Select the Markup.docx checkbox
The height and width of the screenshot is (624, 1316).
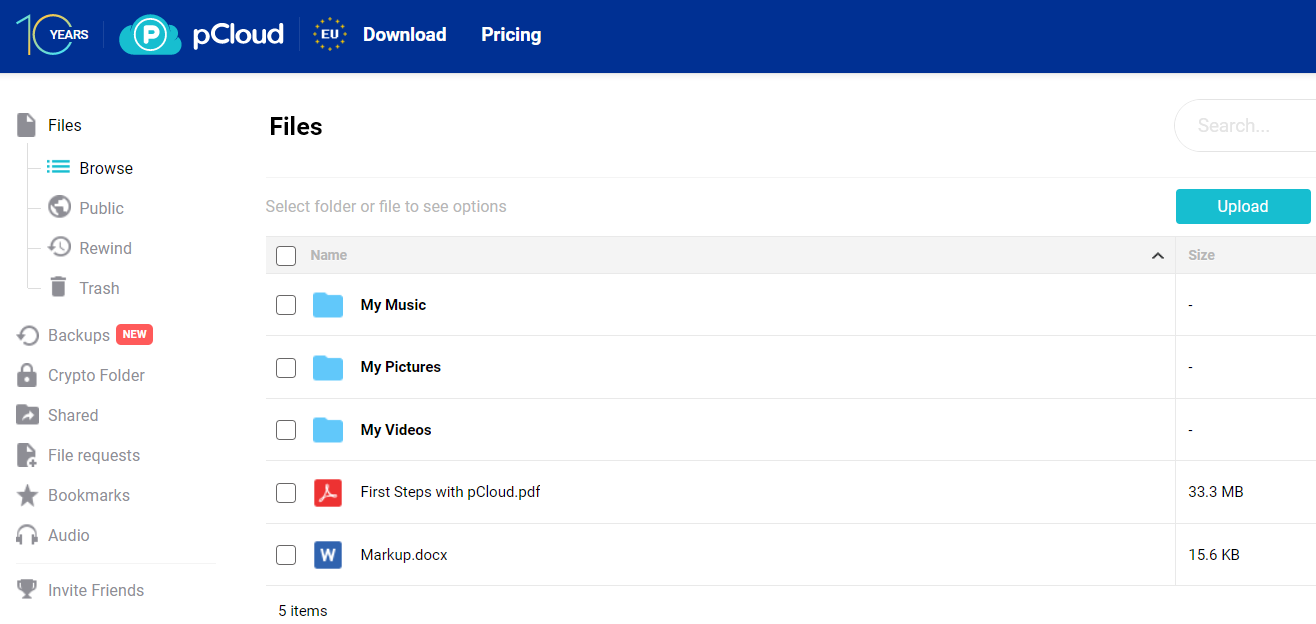(x=286, y=555)
